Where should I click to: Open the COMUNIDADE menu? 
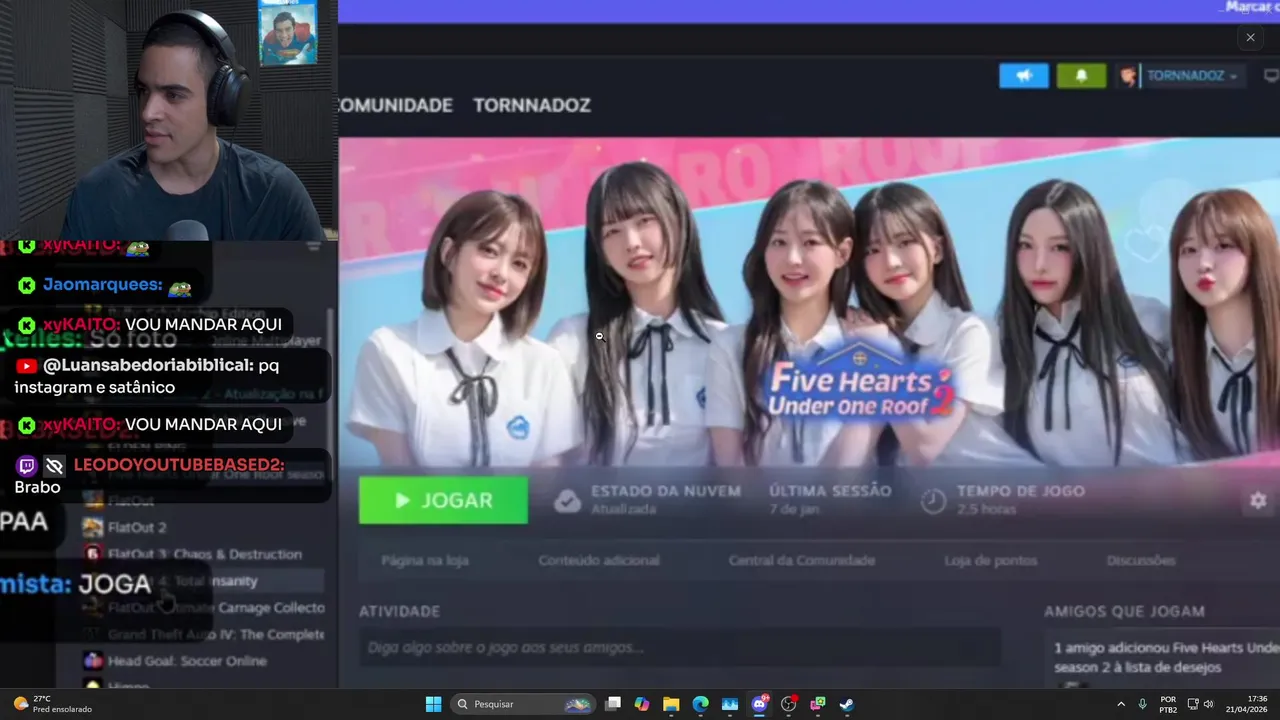pyautogui.click(x=396, y=105)
